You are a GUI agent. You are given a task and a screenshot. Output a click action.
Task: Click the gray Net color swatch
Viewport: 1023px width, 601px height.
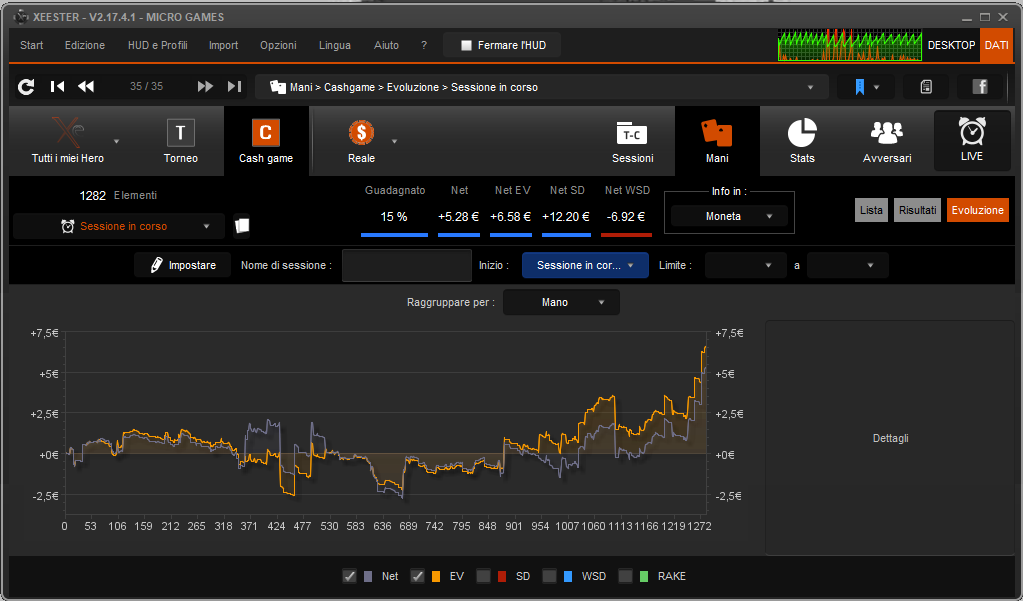(x=369, y=576)
